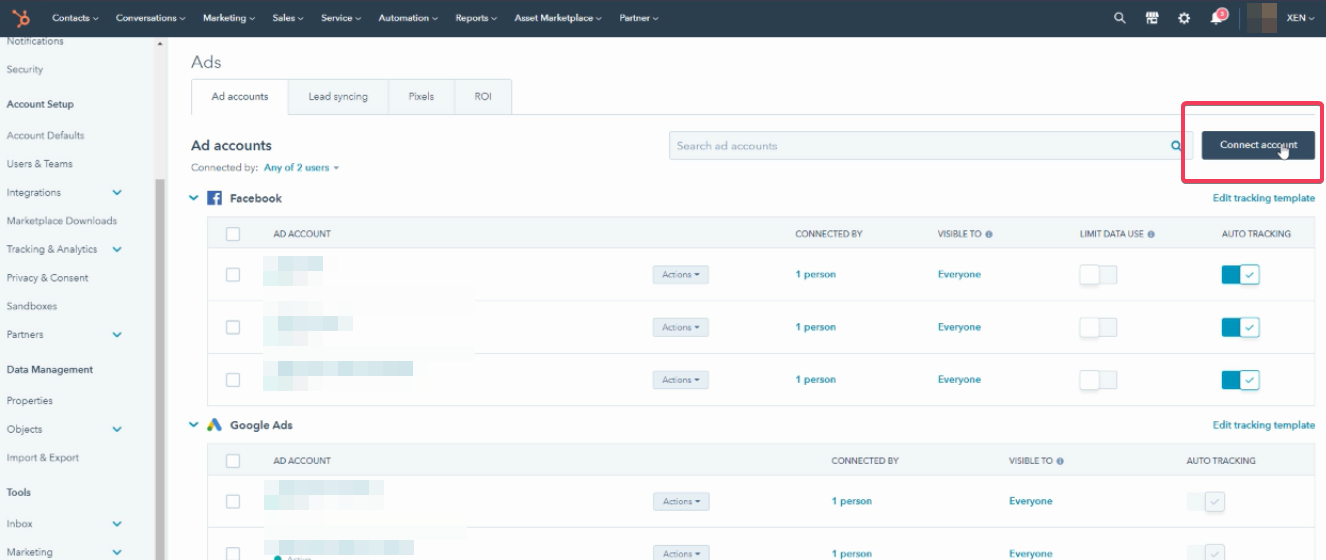Open Actions dropdown for second Facebook account
Screen dimensions: 1326x560
coord(681,327)
